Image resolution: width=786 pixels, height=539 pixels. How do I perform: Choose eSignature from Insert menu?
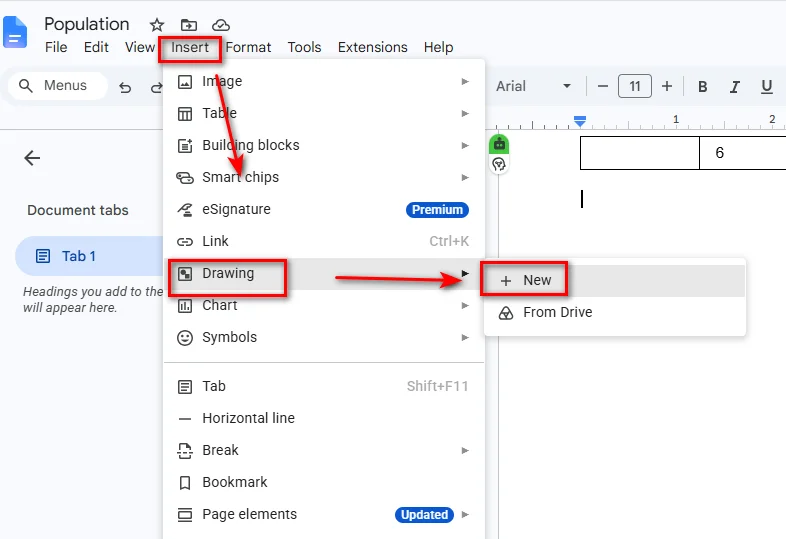click(324, 210)
